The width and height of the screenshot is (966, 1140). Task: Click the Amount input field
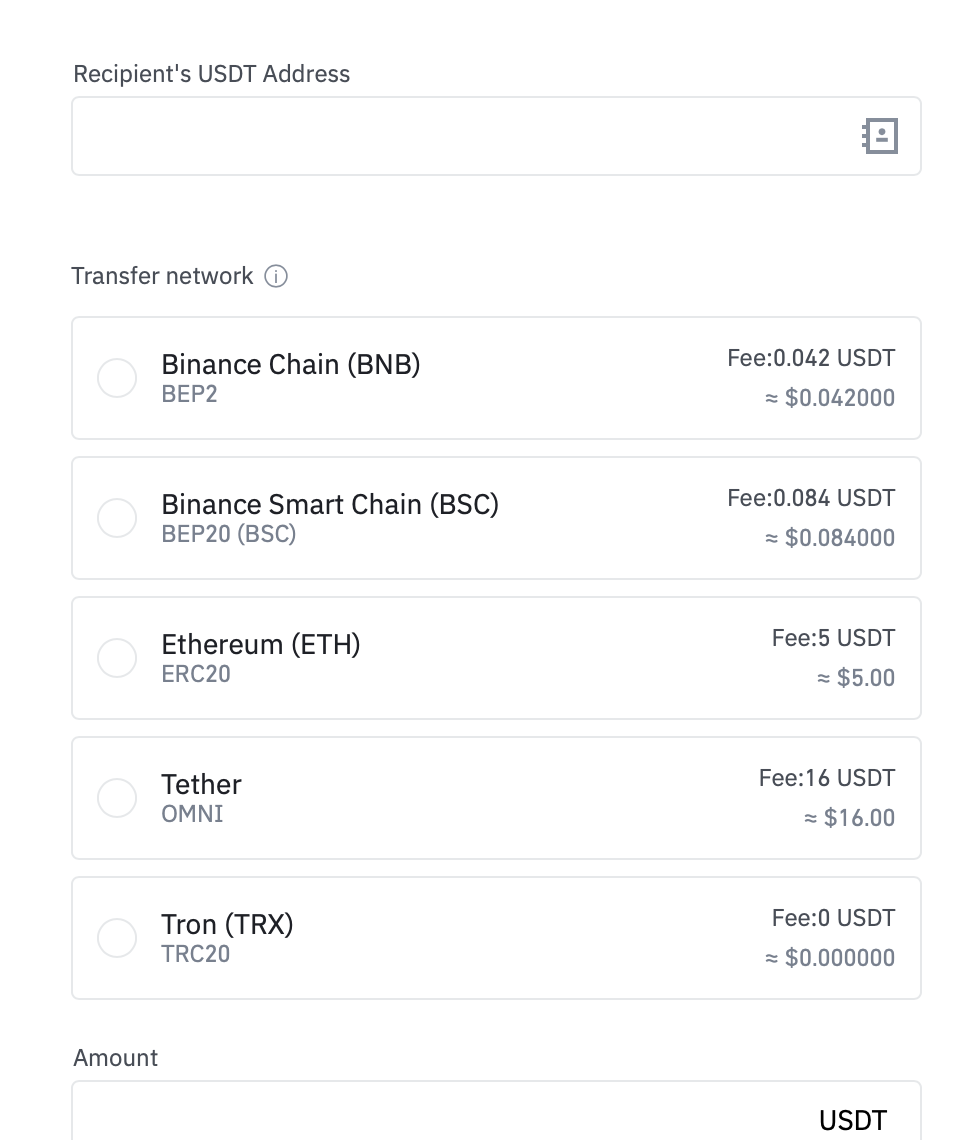tap(496, 1111)
